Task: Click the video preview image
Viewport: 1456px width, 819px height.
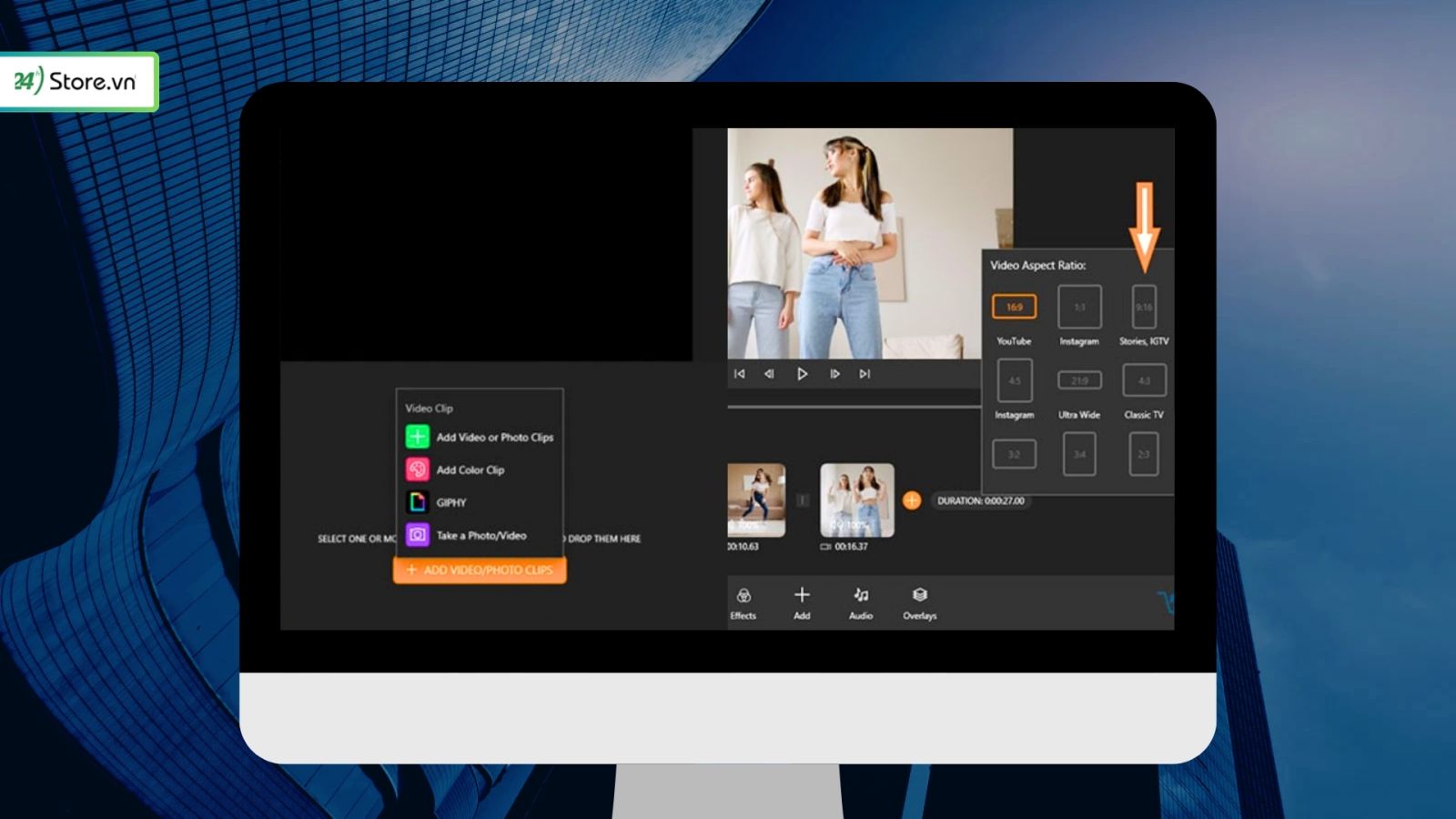Action: point(870,243)
